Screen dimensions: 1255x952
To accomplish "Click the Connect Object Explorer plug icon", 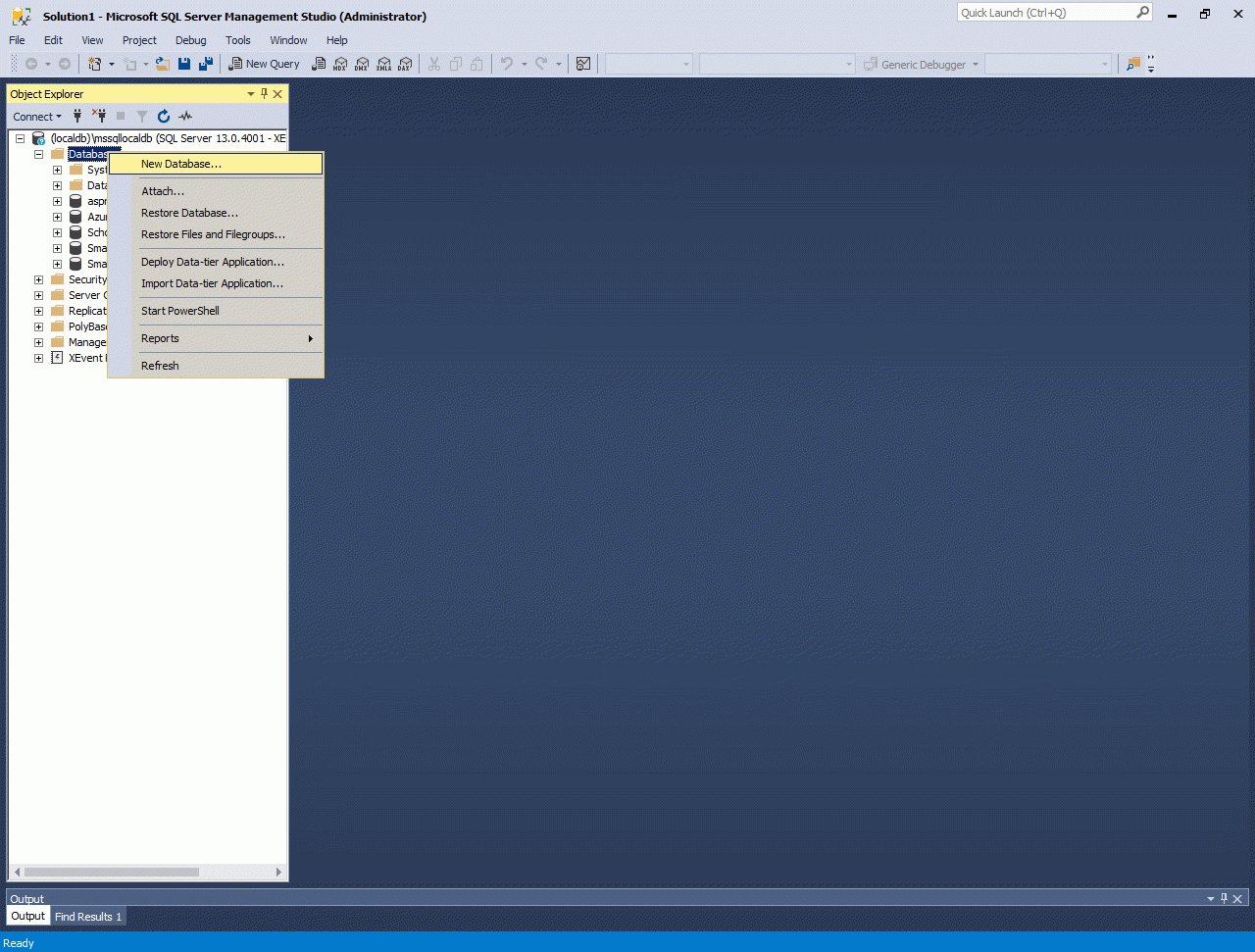I will click(77, 116).
